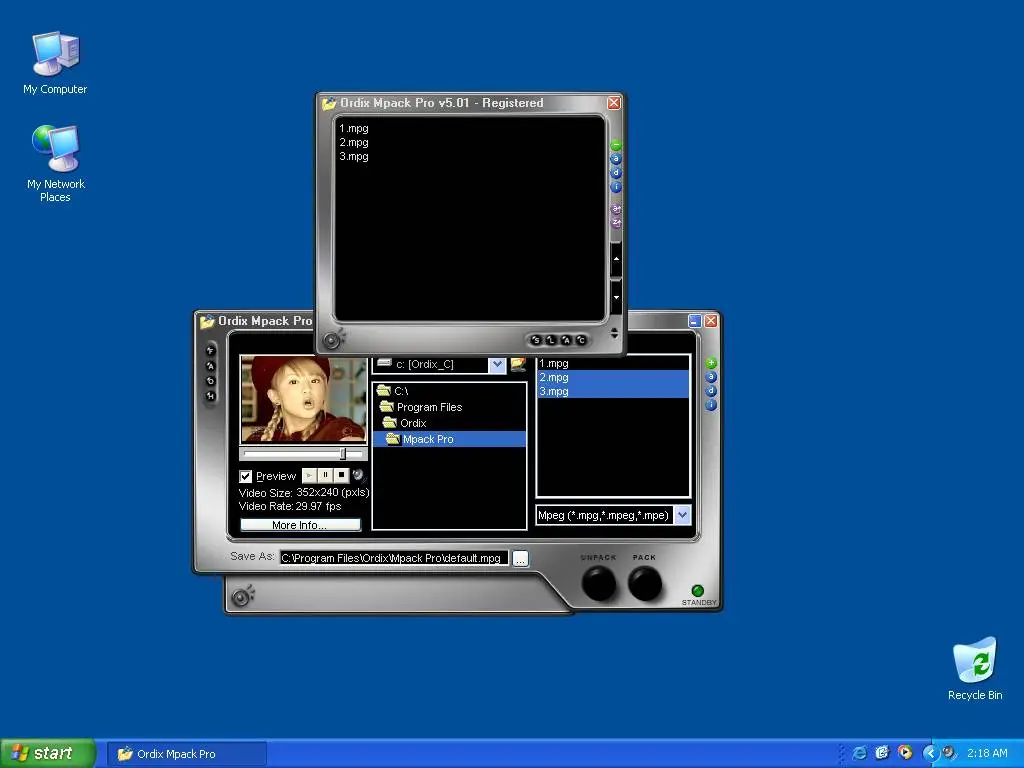Select the My Network Places desktop icon
The image size is (1024, 768).
[56, 163]
